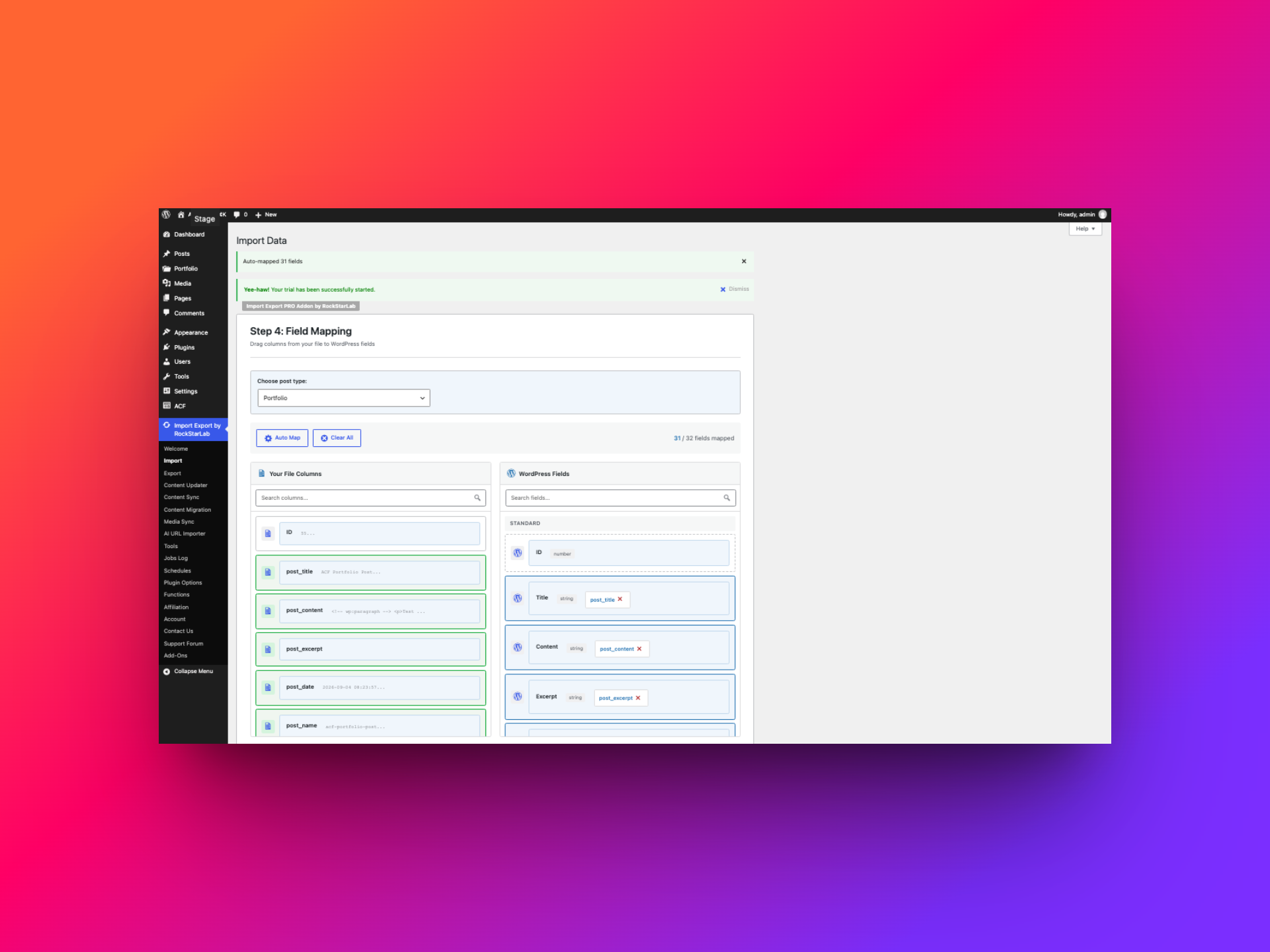Click the file icon beside ID column
Screen dimensions: 1270x952
tap(268, 534)
